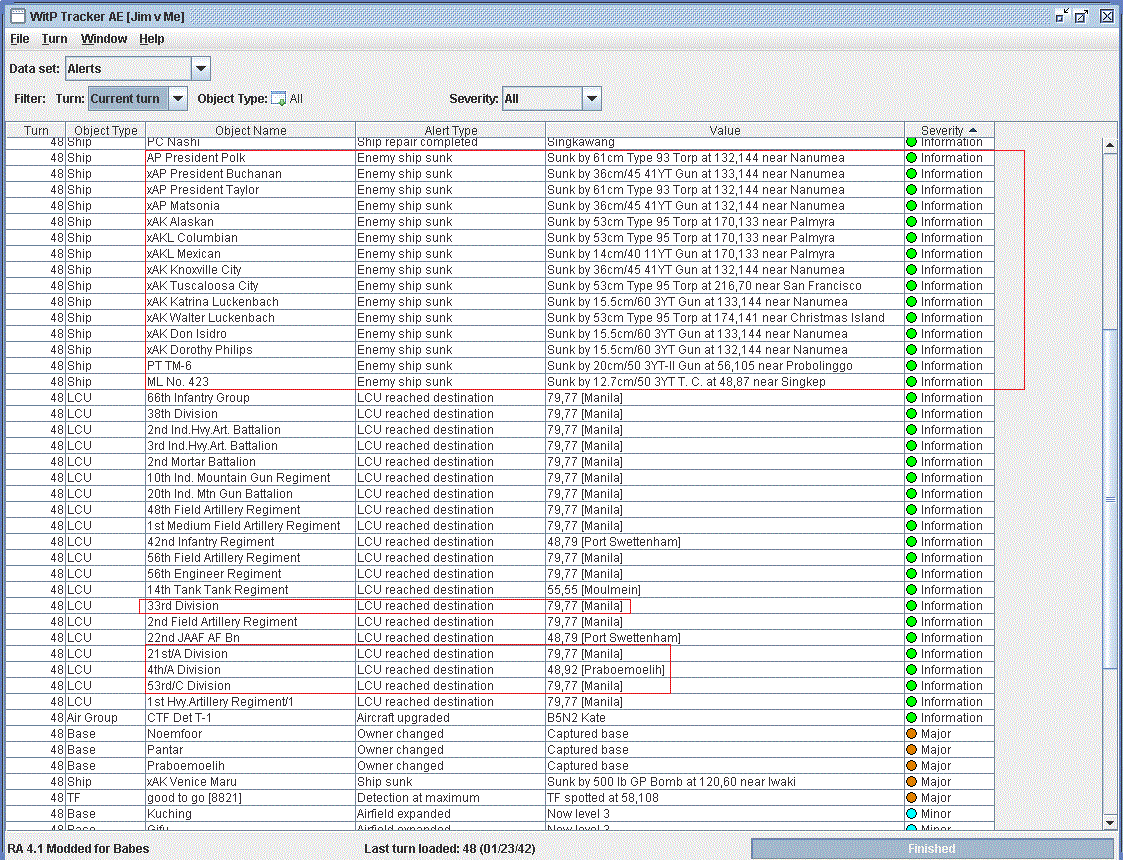Open the Turn menu
Viewport: 1123px width, 860px height.
click(x=54, y=39)
